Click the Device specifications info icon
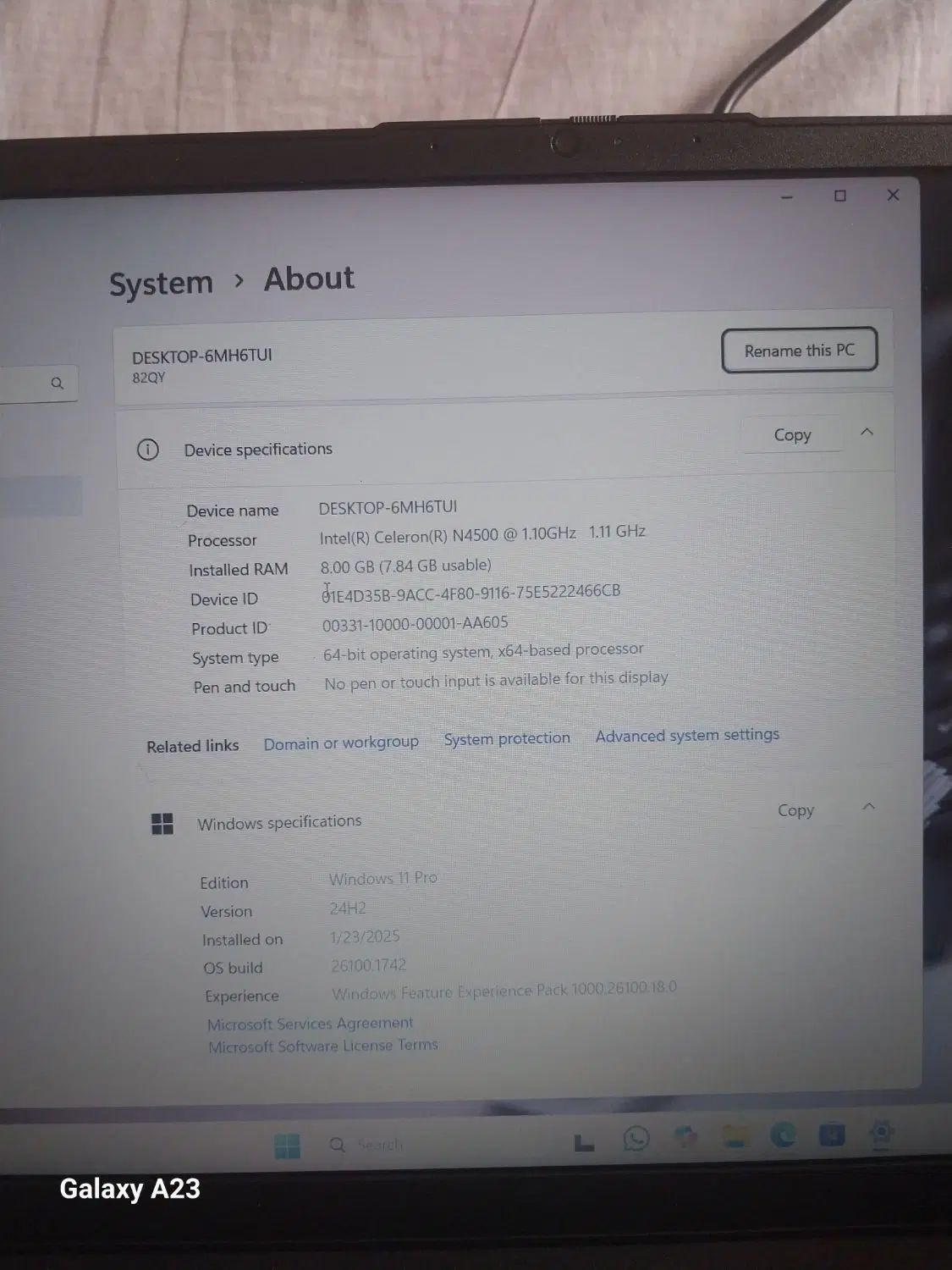 148,450
